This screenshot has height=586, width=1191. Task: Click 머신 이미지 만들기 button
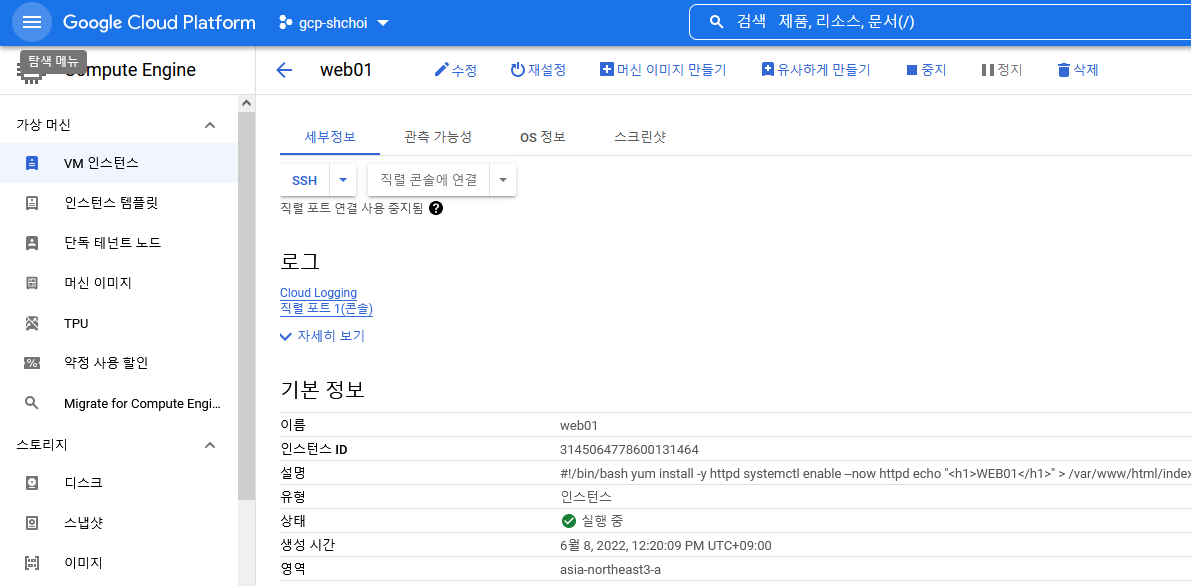[x=663, y=70]
